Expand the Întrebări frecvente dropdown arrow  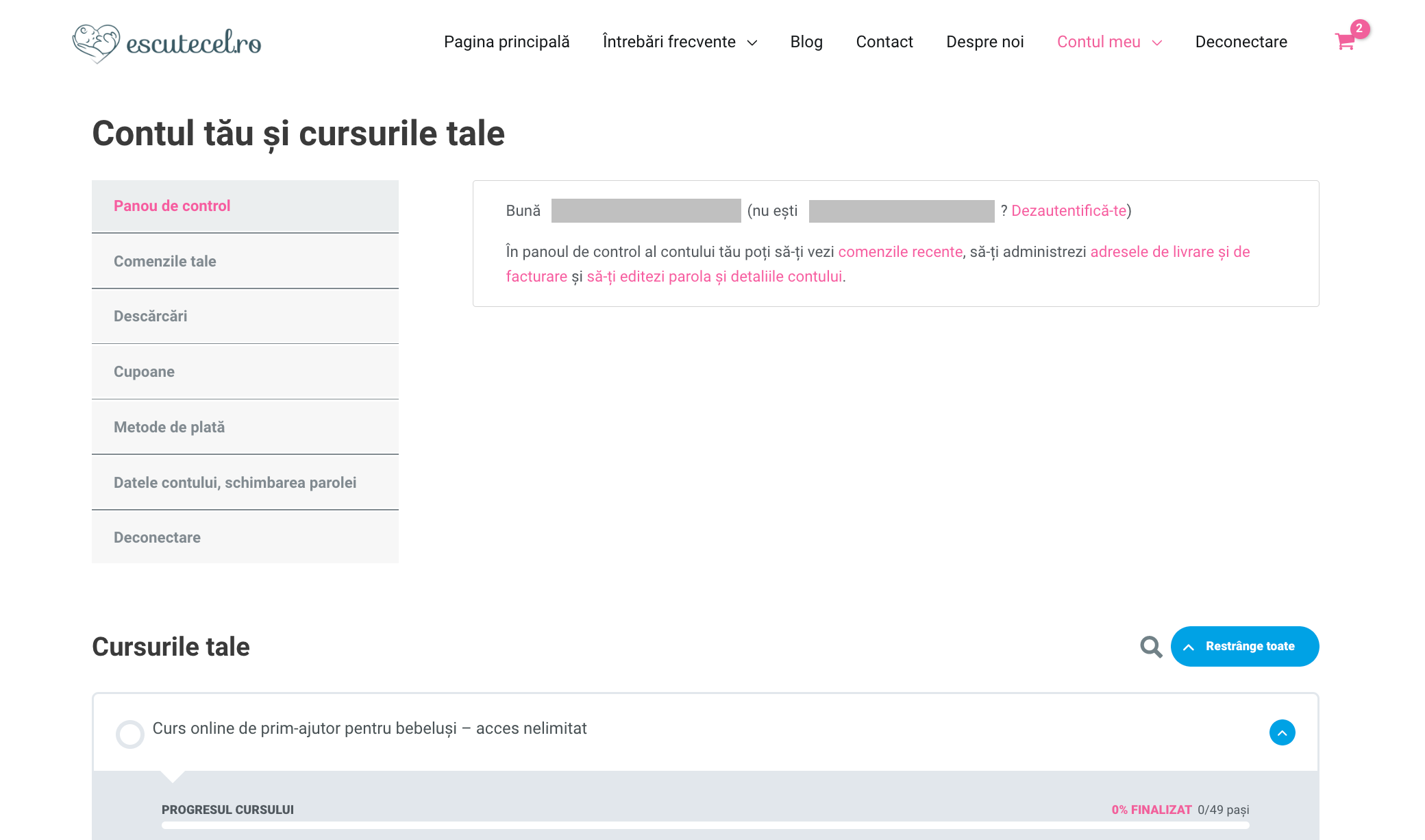(x=752, y=42)
